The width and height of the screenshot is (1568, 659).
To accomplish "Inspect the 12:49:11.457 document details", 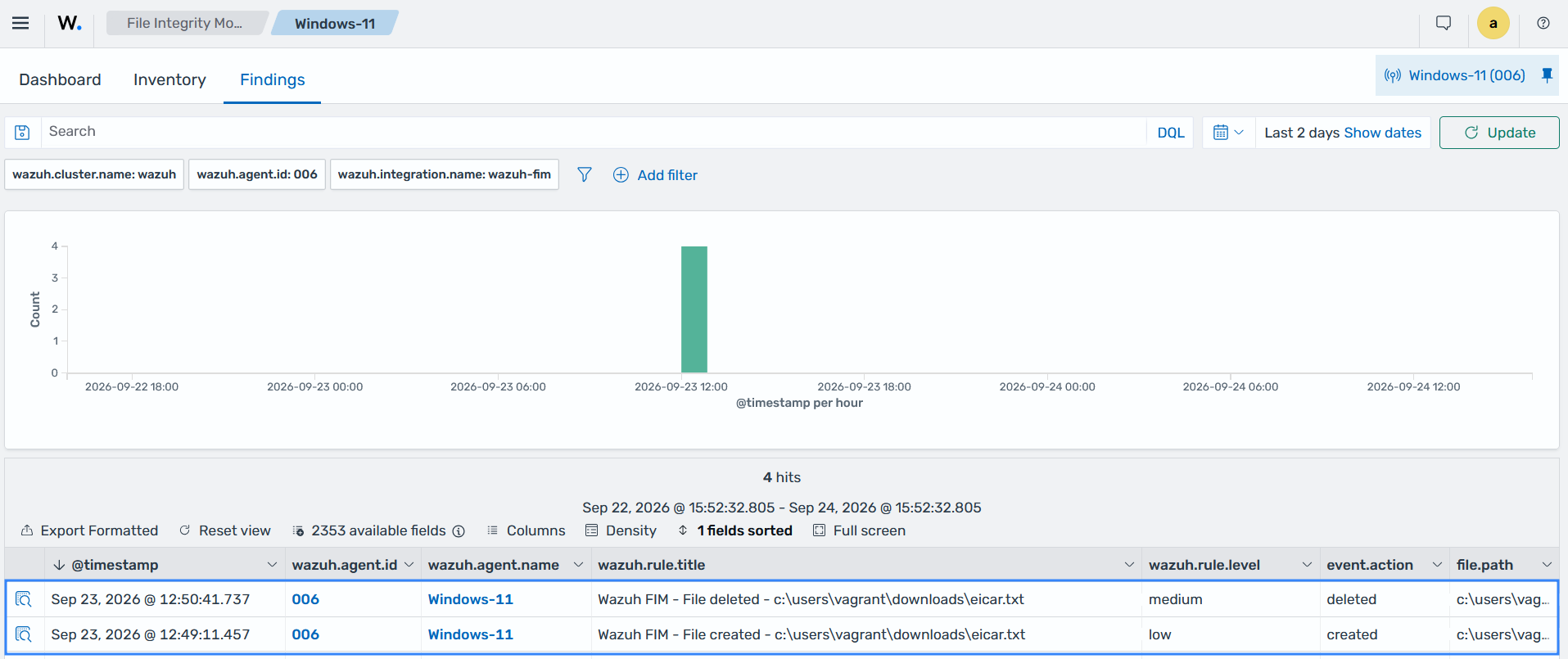I will [x=24, y=634].
